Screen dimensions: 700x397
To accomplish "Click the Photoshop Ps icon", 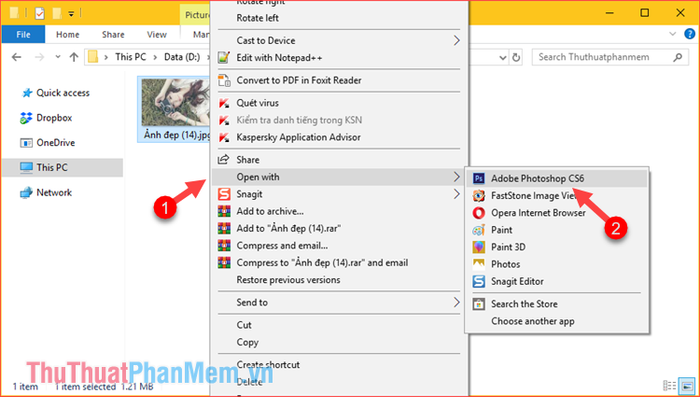I will (x=479, y=179).
